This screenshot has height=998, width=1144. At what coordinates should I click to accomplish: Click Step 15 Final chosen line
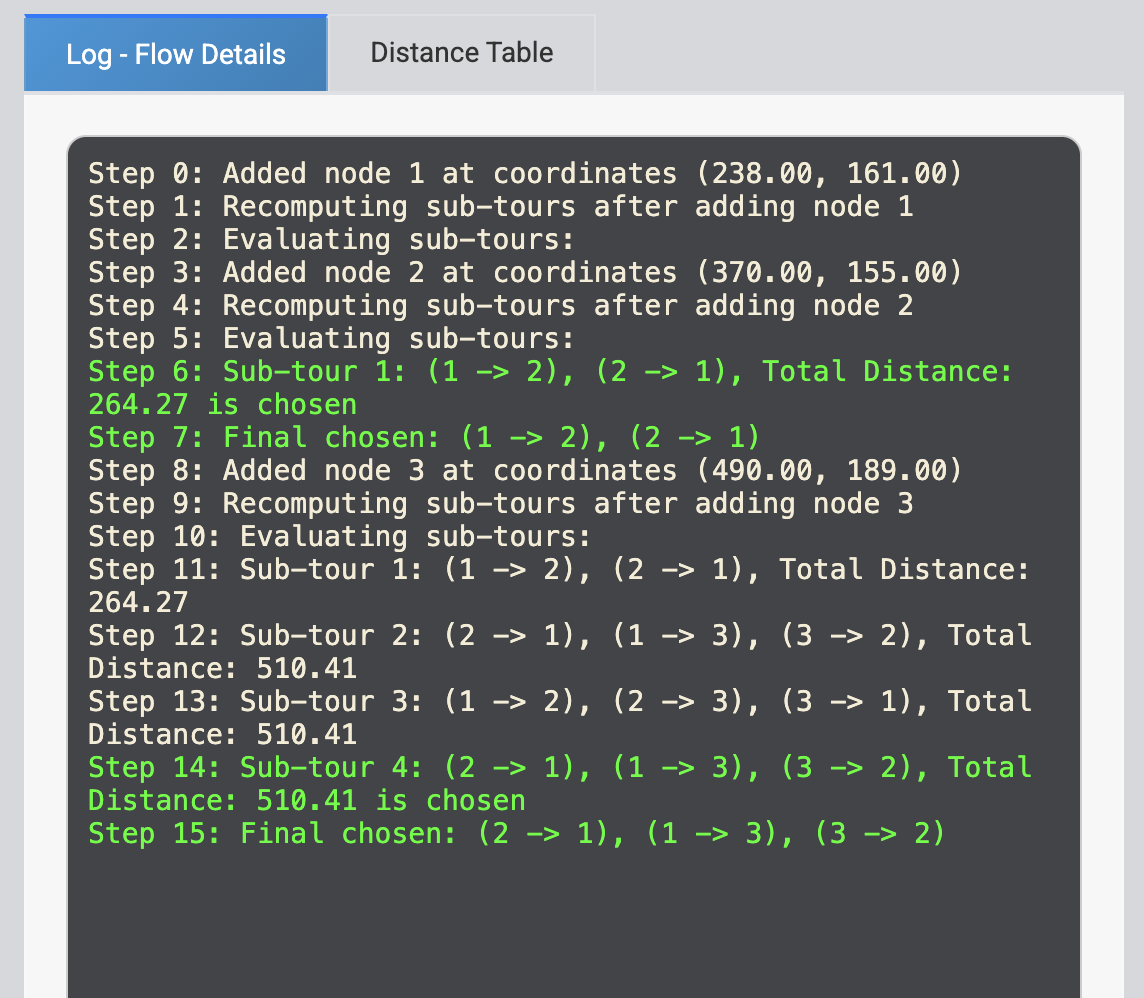coord(517,833)
